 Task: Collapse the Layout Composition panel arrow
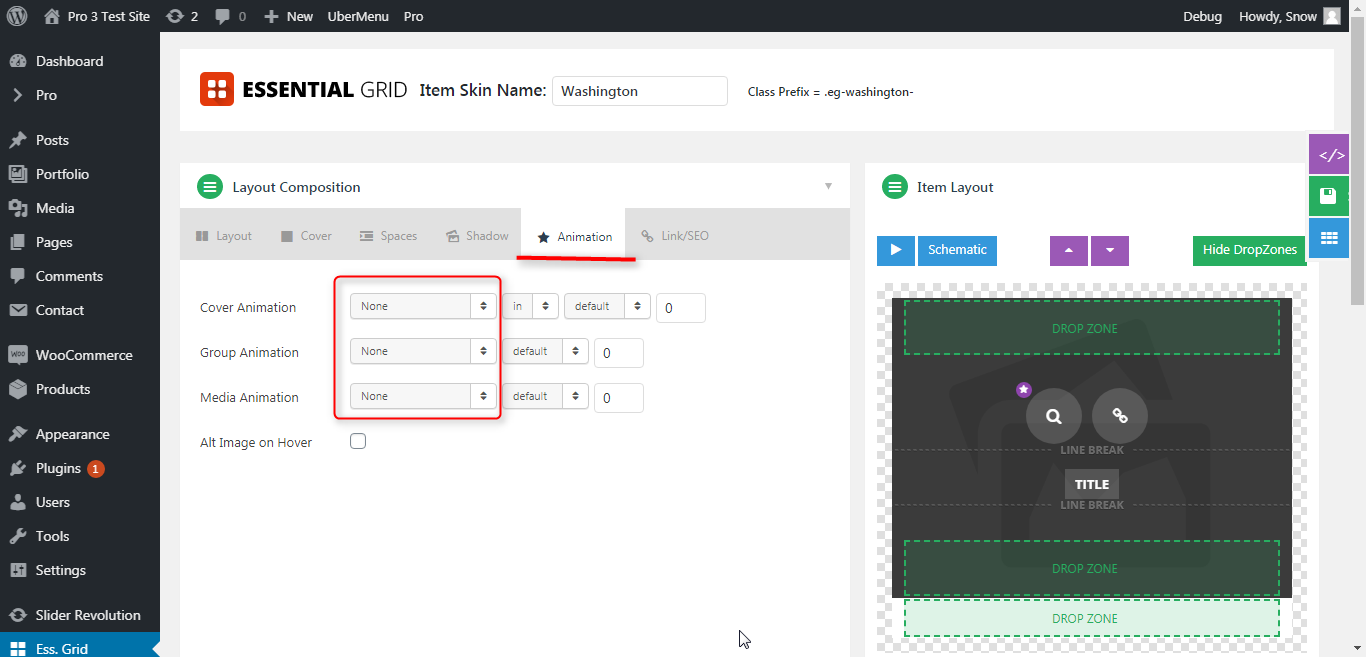[x=828, y=186]
